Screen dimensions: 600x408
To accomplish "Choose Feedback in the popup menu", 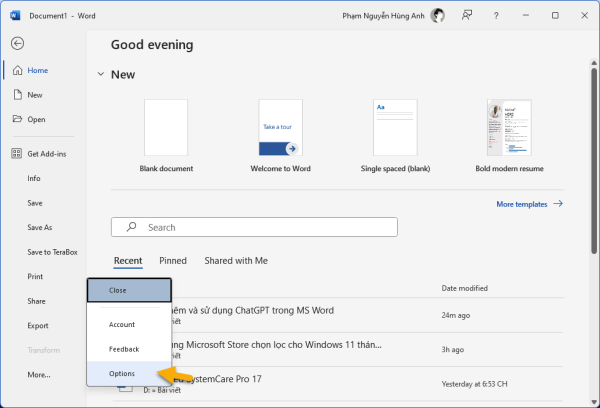I will (x=129, y=349).
